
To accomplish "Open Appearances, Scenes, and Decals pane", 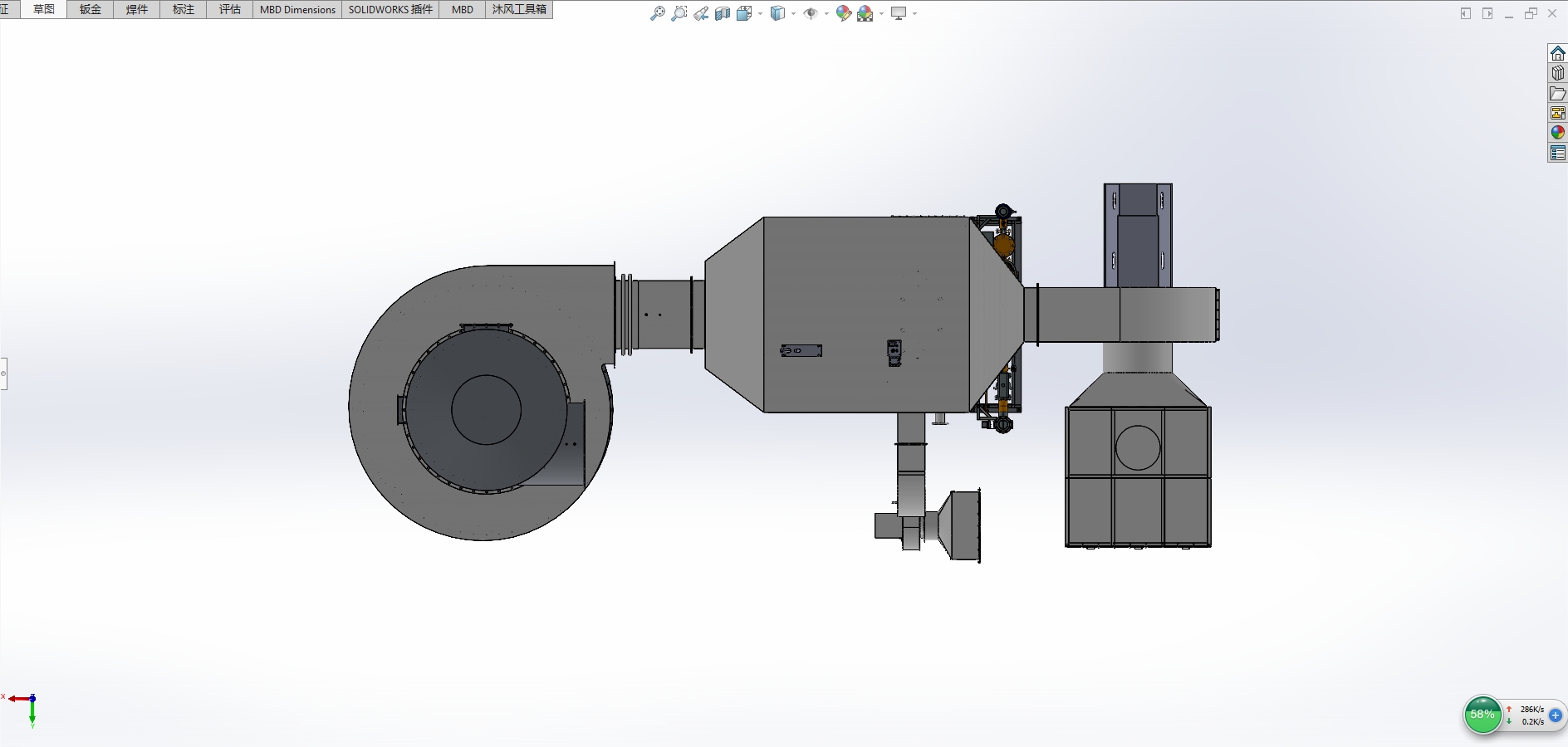I will click(1557, 133).
